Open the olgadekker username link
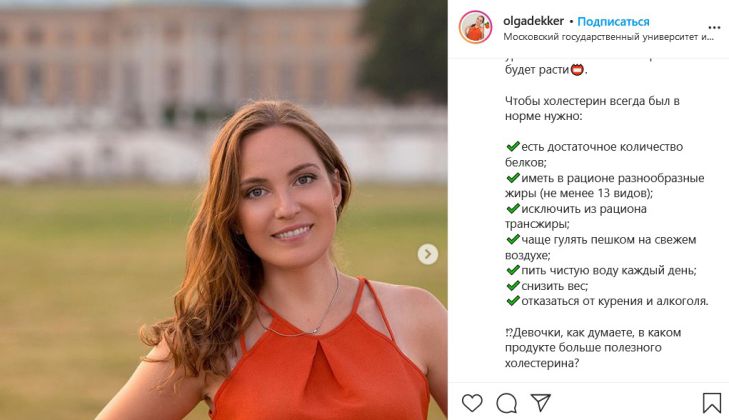The height and width of the screenshot is (420, 729). (x=533, y=21)
